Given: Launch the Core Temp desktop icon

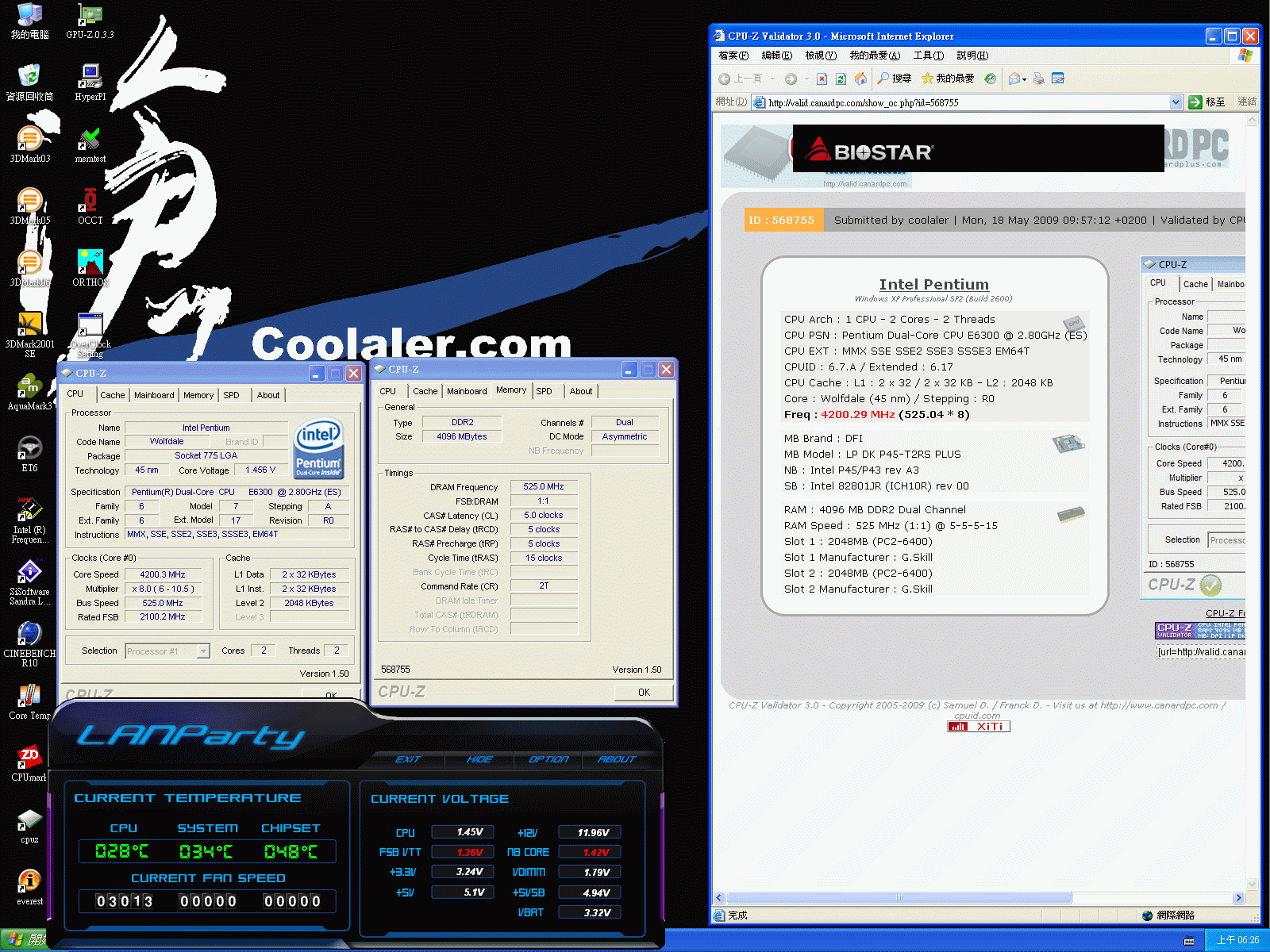Looking at the screenshot, I should tap(30, 702).
